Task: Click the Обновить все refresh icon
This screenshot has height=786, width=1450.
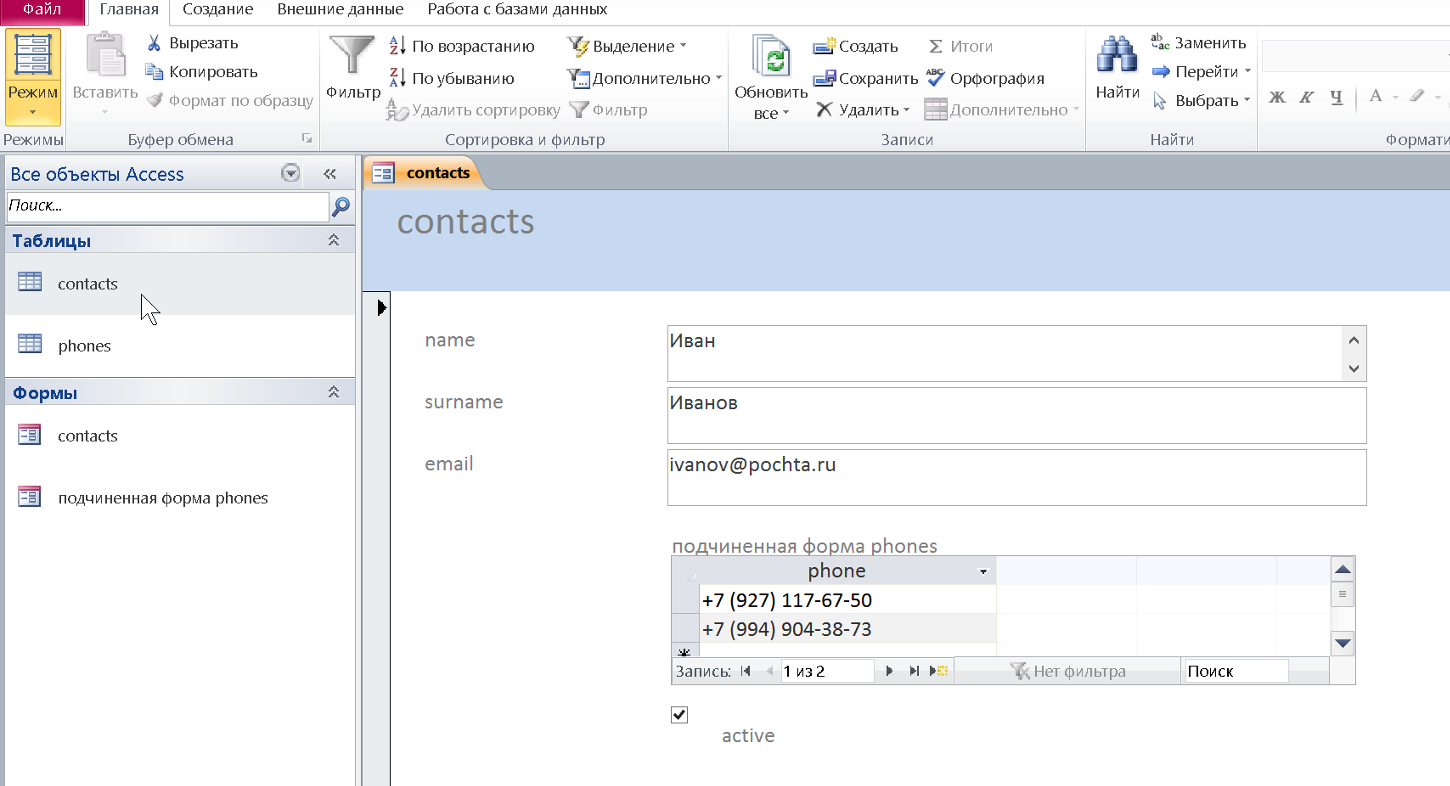Action: [771, 58]
